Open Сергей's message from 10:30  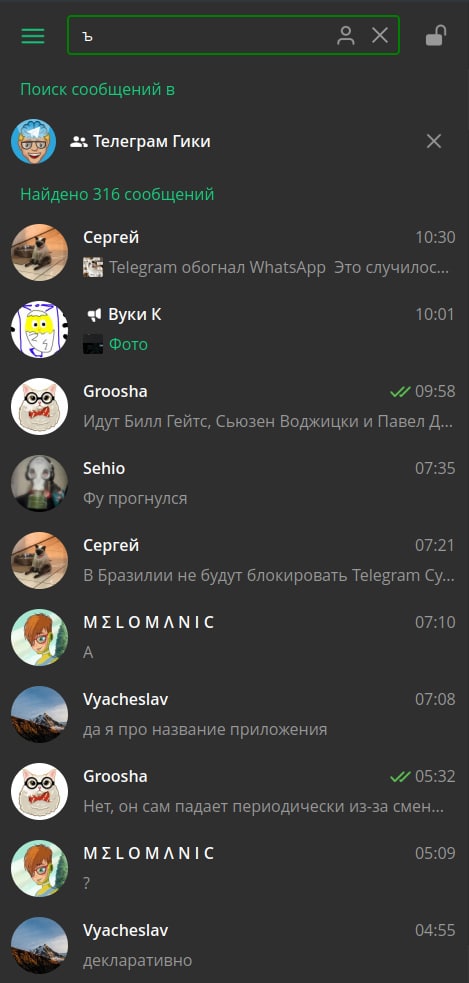click(234, 253)
